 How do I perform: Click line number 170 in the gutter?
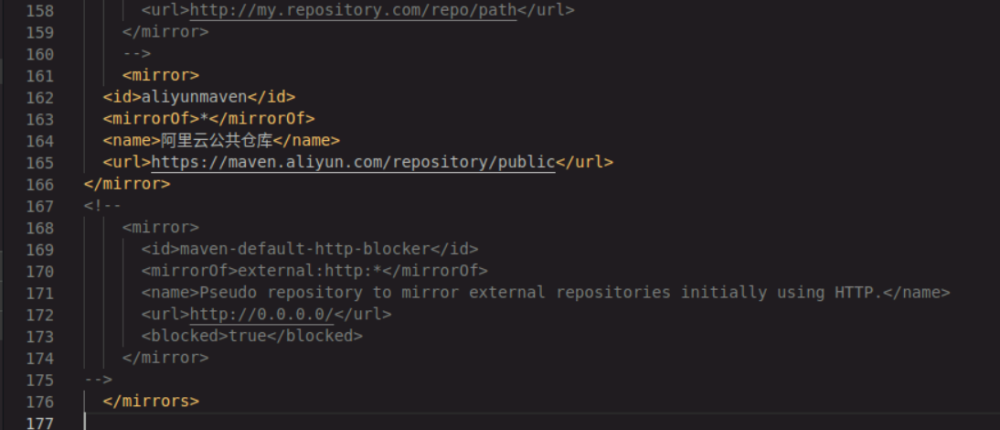click(41, 271)
